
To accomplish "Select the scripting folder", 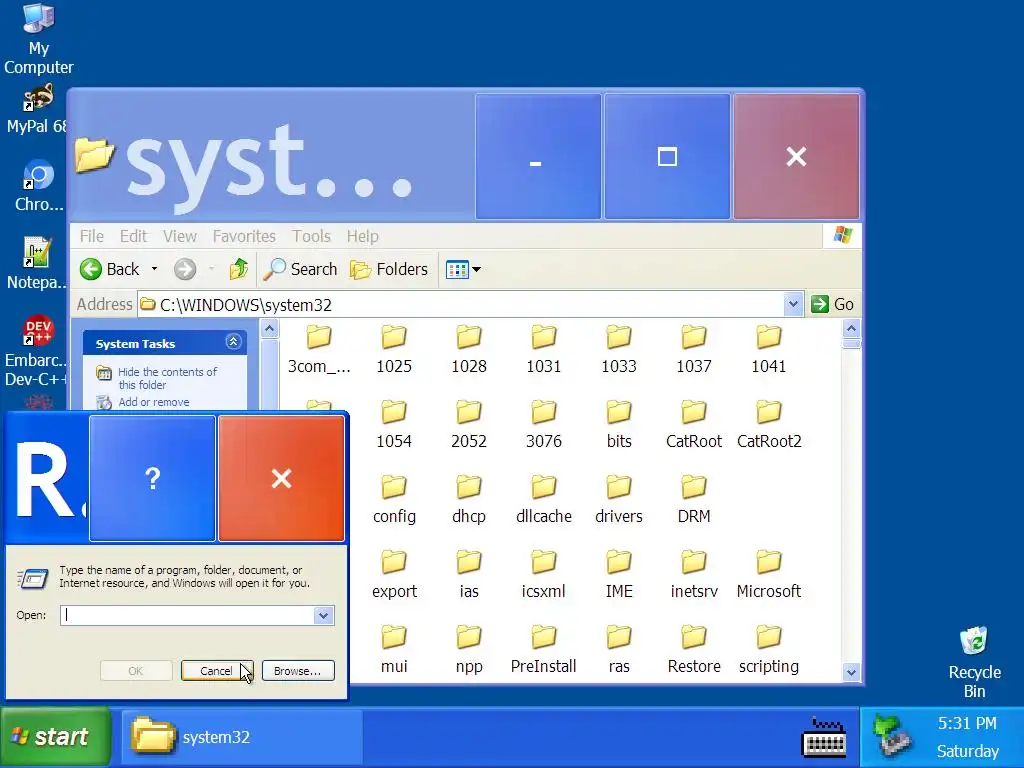I will tap(769, 650).
